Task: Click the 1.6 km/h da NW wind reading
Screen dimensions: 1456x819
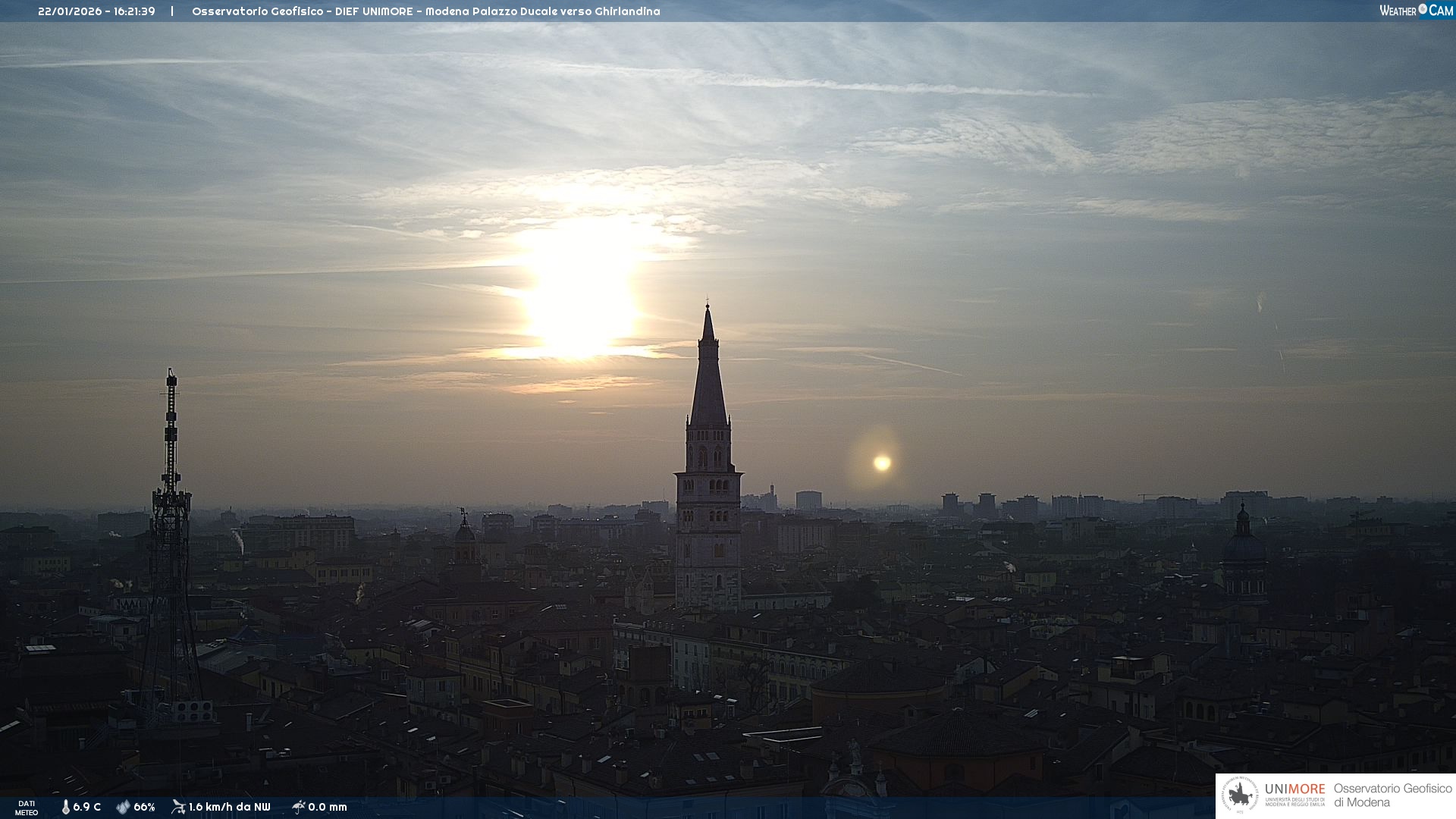Action: [x=229, y=807]
